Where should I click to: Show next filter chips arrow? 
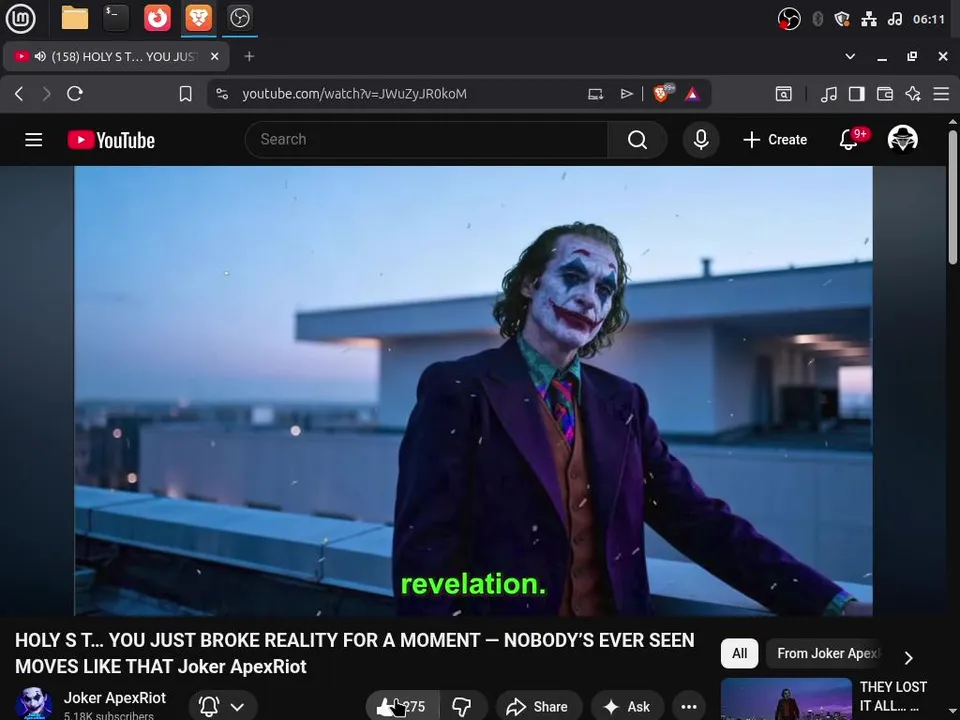pos(909,657)
